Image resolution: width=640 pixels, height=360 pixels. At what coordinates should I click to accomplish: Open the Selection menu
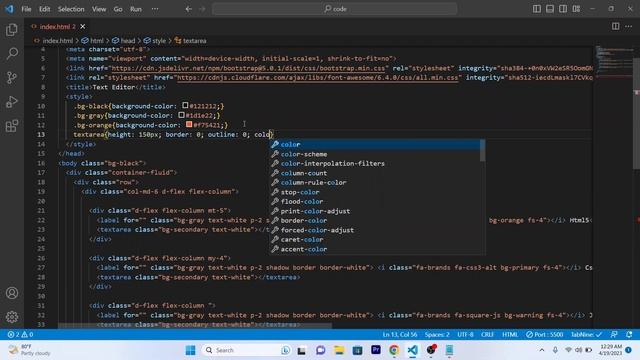pyautogui.click(x=71, y=9)
